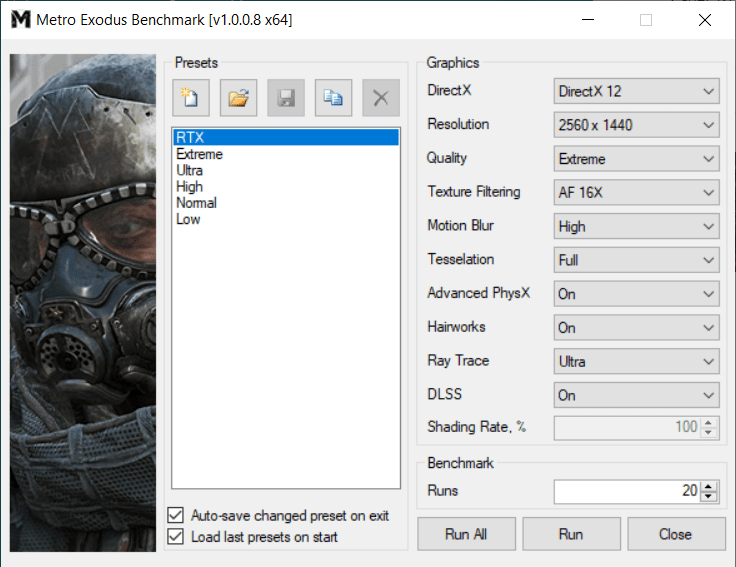This screenshot has height=567, width=736.
Task: Toggle Auto-save changed preset on exit
Action: click(x=176, y=515)
